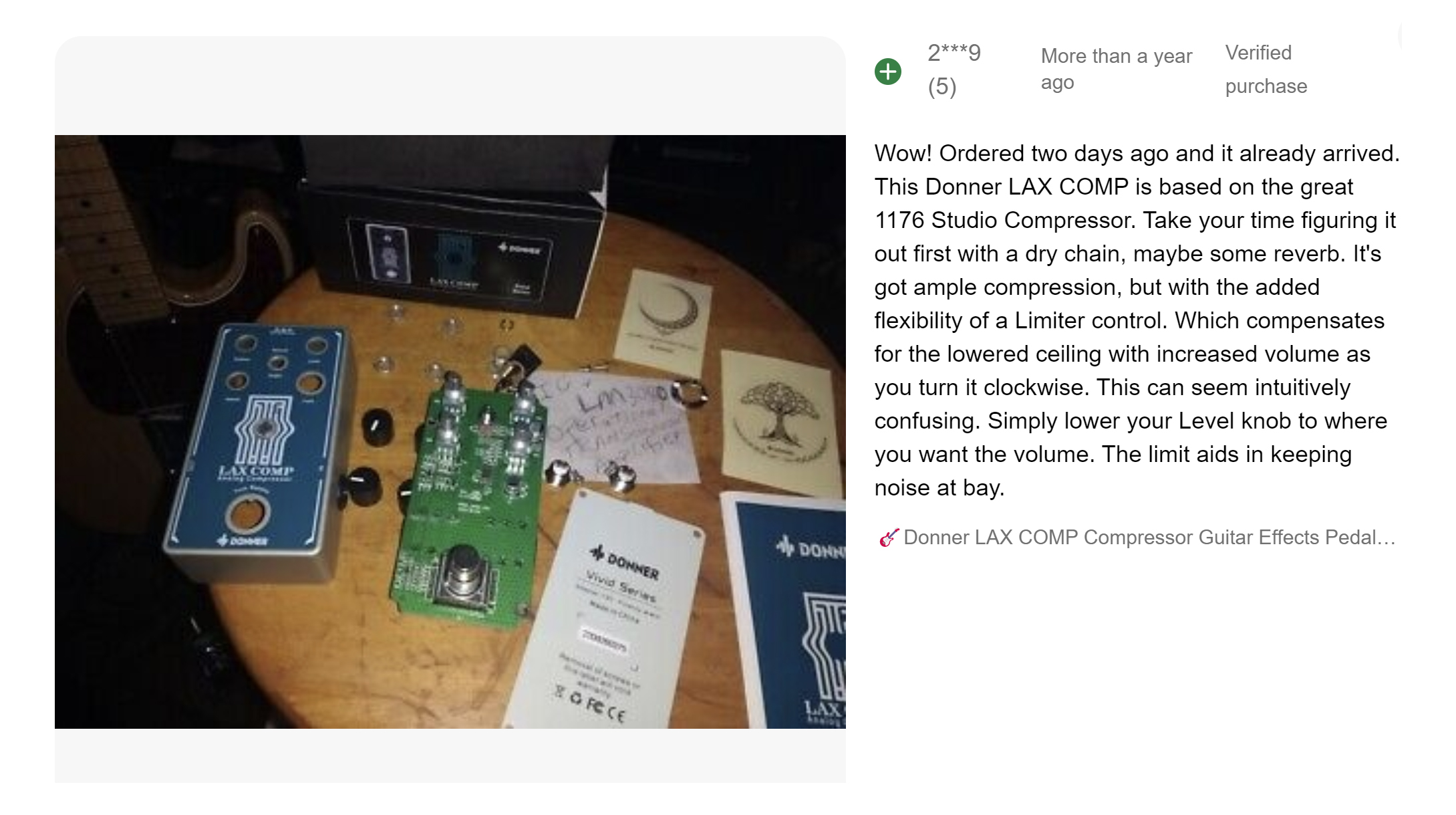The height and width of the screenshot is (815, 1456).
Task: Click the More than a year ago timestamp
Action: pyautogui.click(x=1116, y=69)
